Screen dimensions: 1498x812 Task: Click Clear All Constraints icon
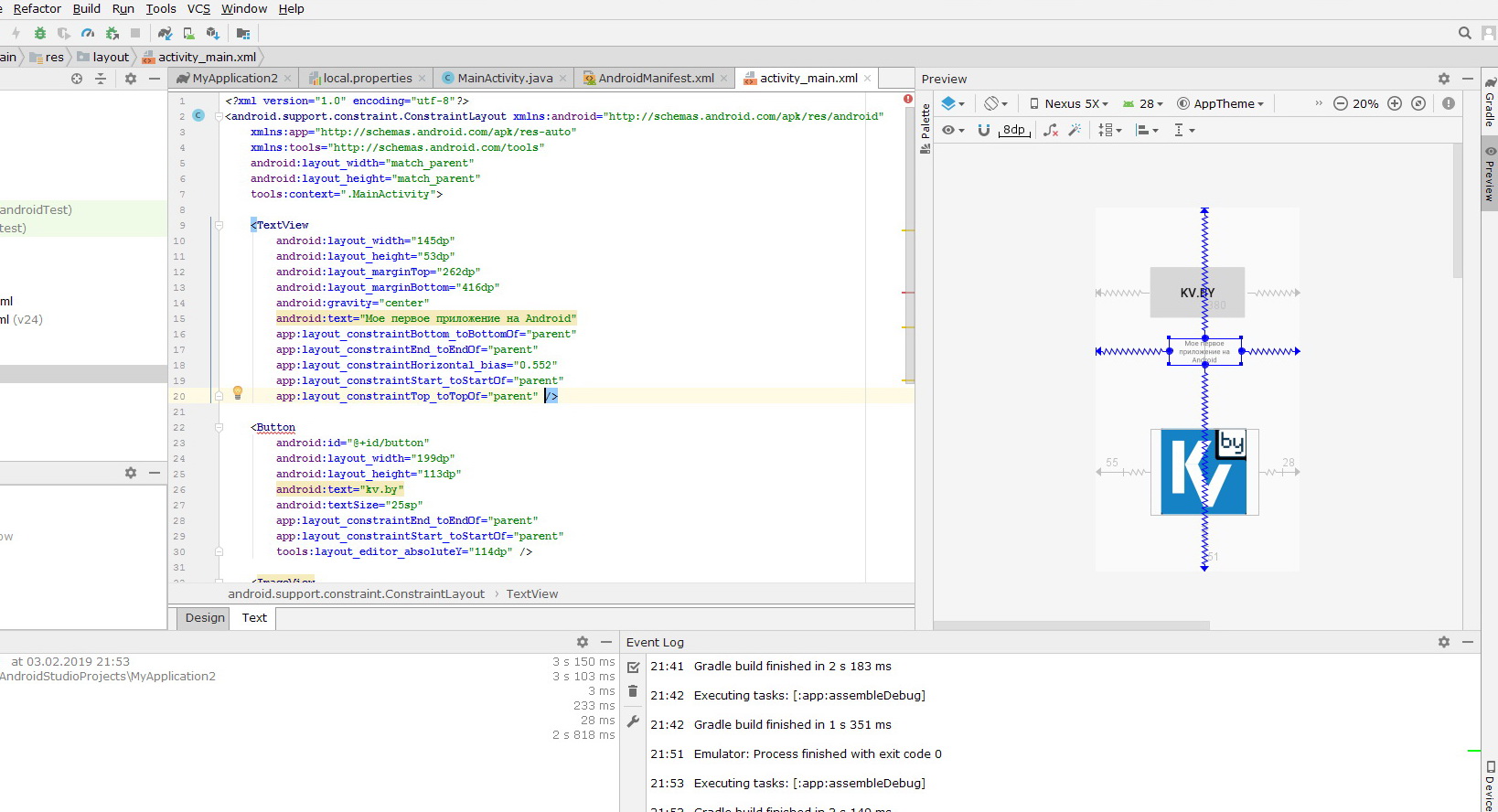[1051, 130]
